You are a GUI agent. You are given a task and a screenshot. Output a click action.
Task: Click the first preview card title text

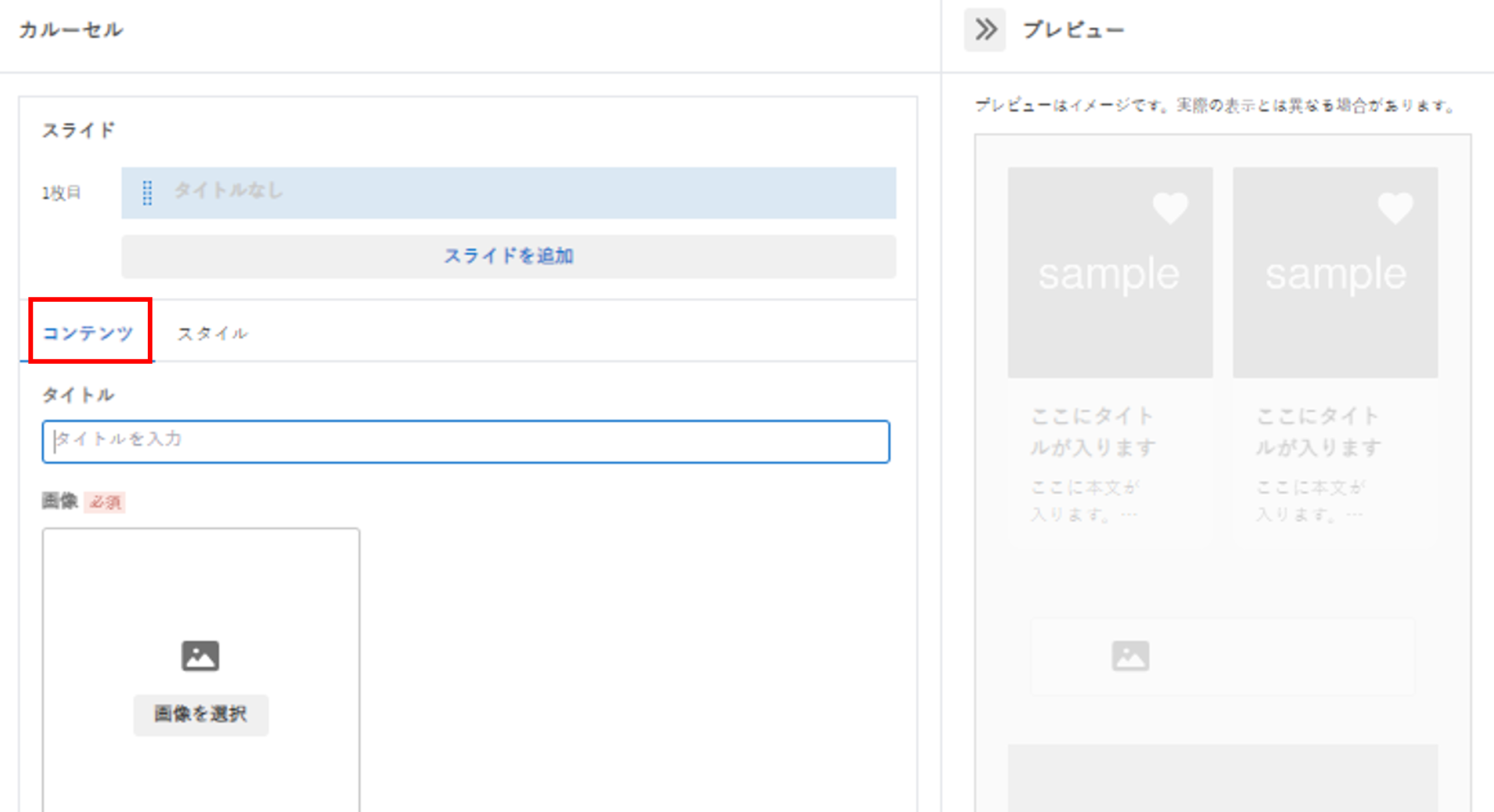(1092, 431)
